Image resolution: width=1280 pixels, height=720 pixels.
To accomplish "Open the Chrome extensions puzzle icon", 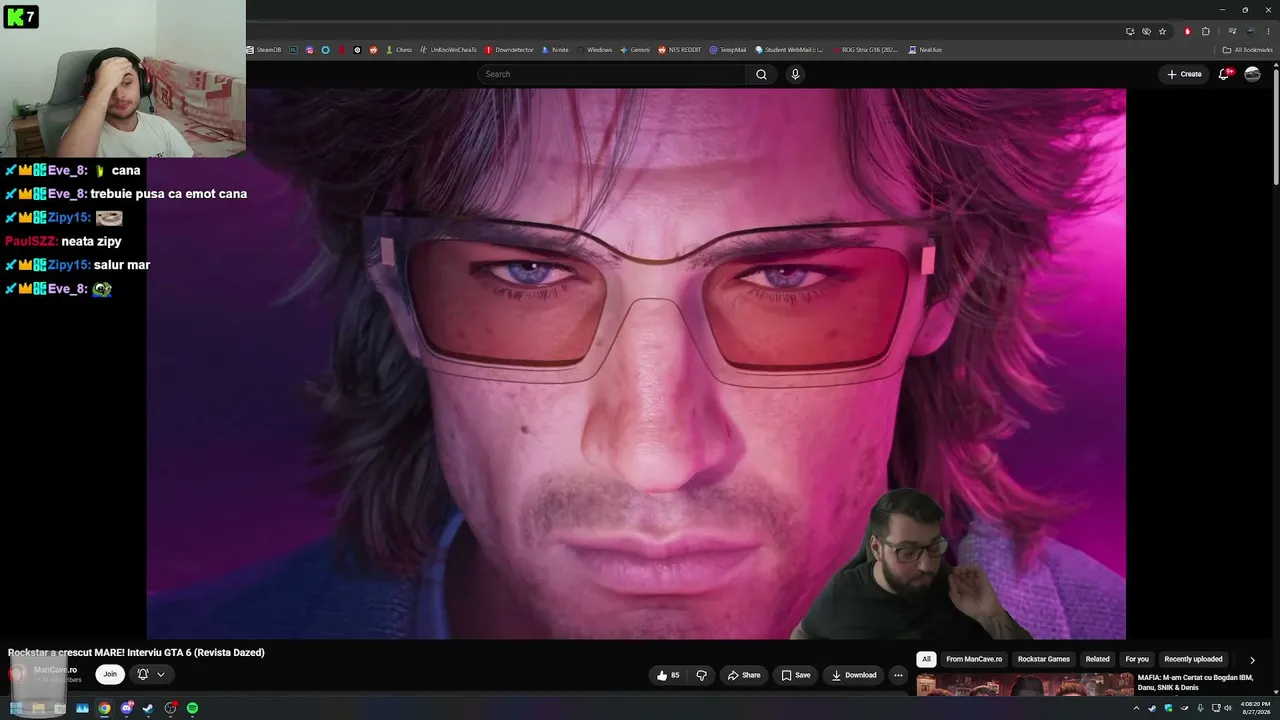I will click(1205, 31).
